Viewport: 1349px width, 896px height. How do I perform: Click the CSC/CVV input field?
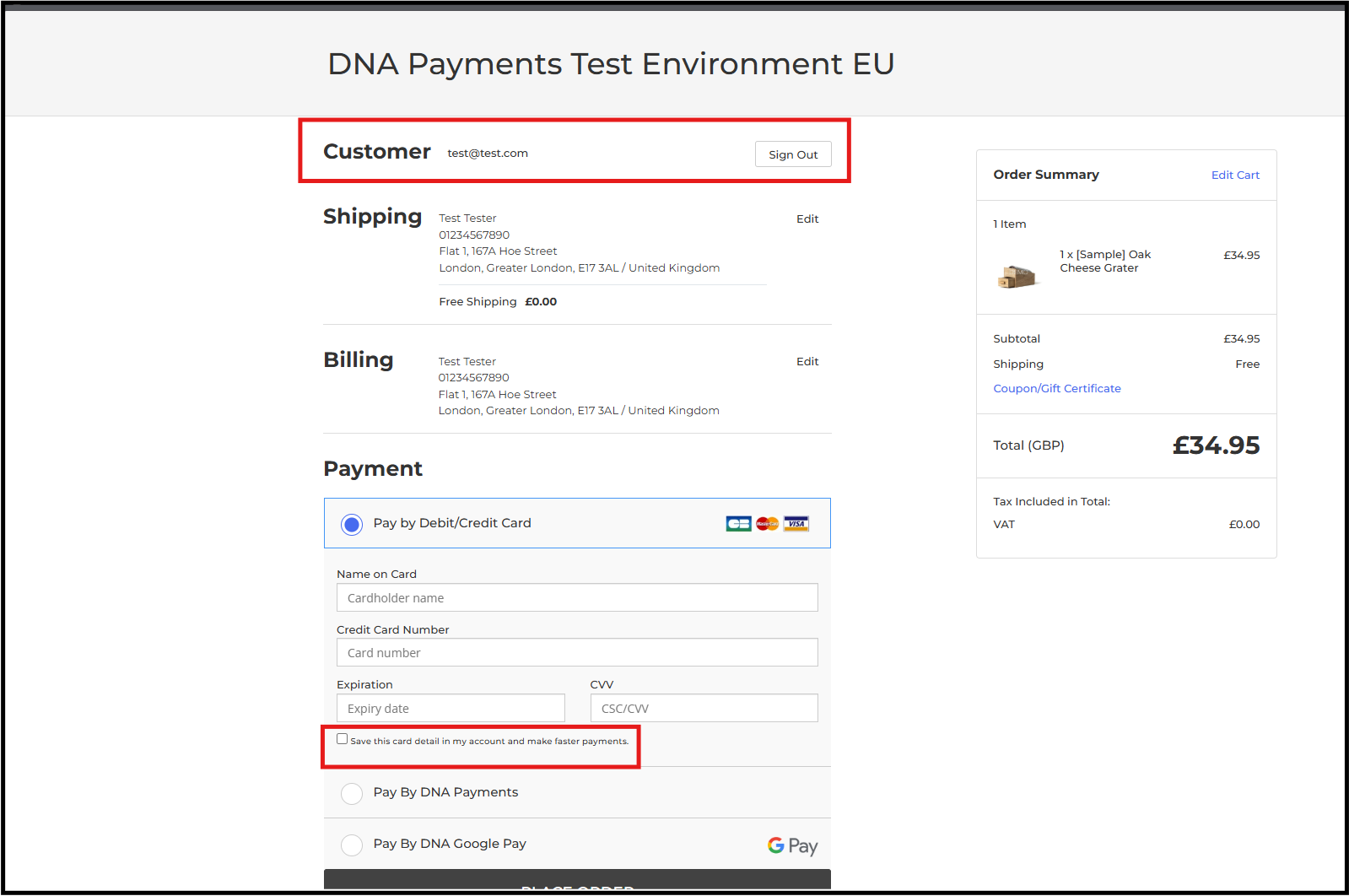704,709
